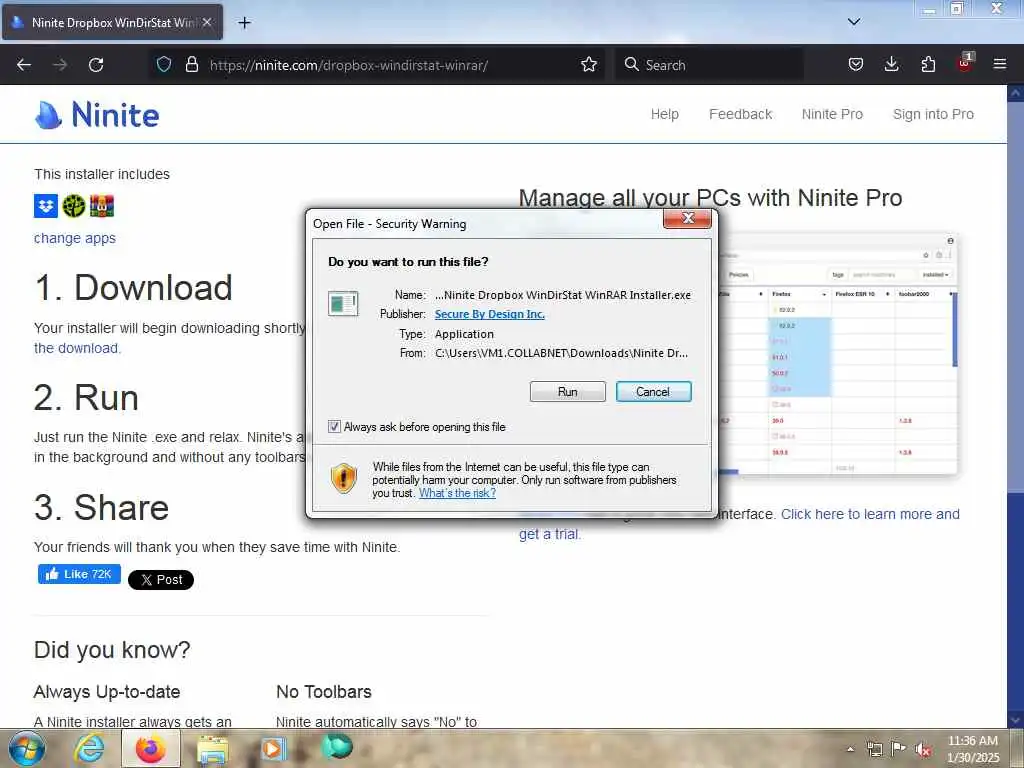This screenshot has width=1024, height=768.
Task: Show hidden tray icons arrow
Action: [850, 749]
